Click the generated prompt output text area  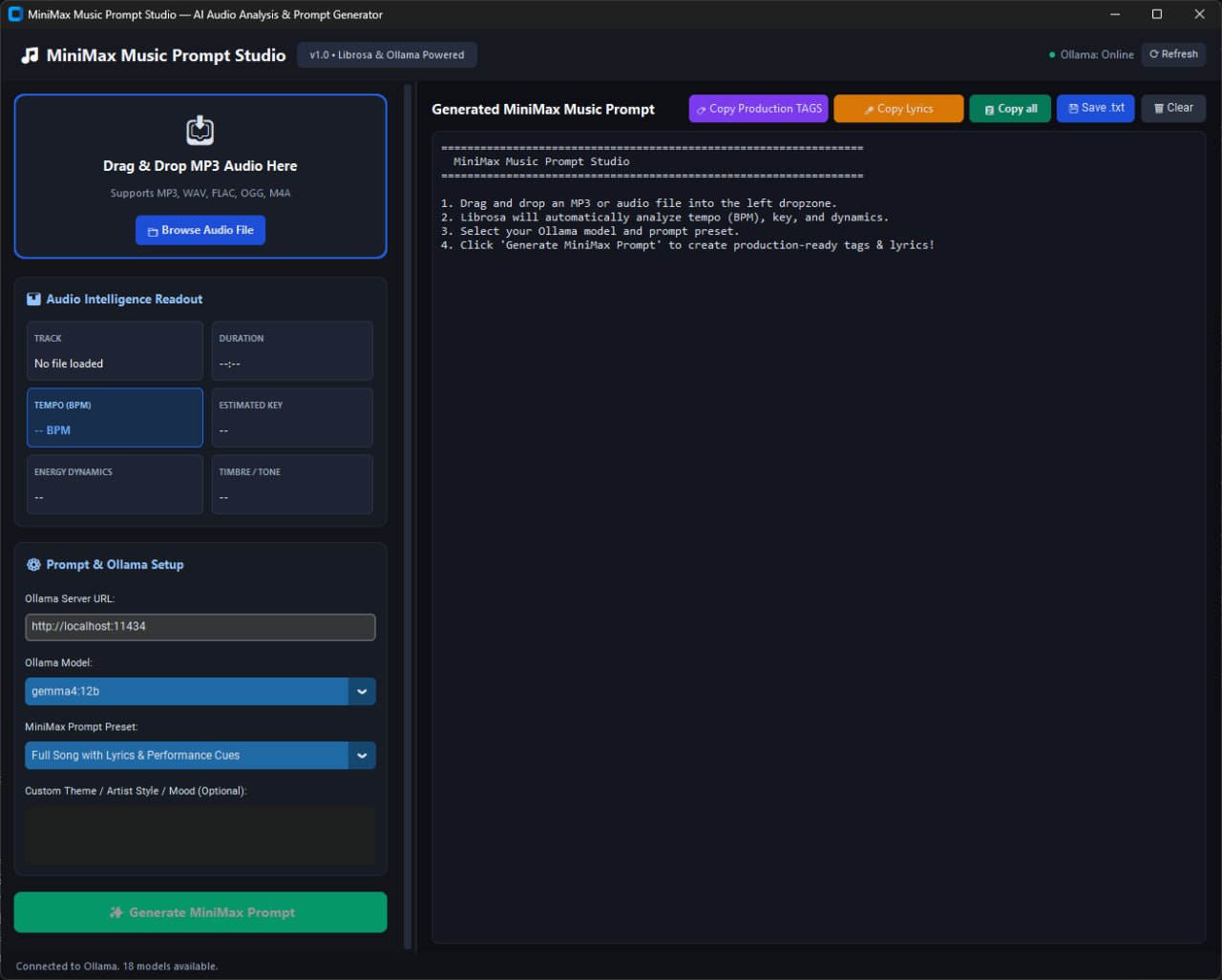(818, 537)
